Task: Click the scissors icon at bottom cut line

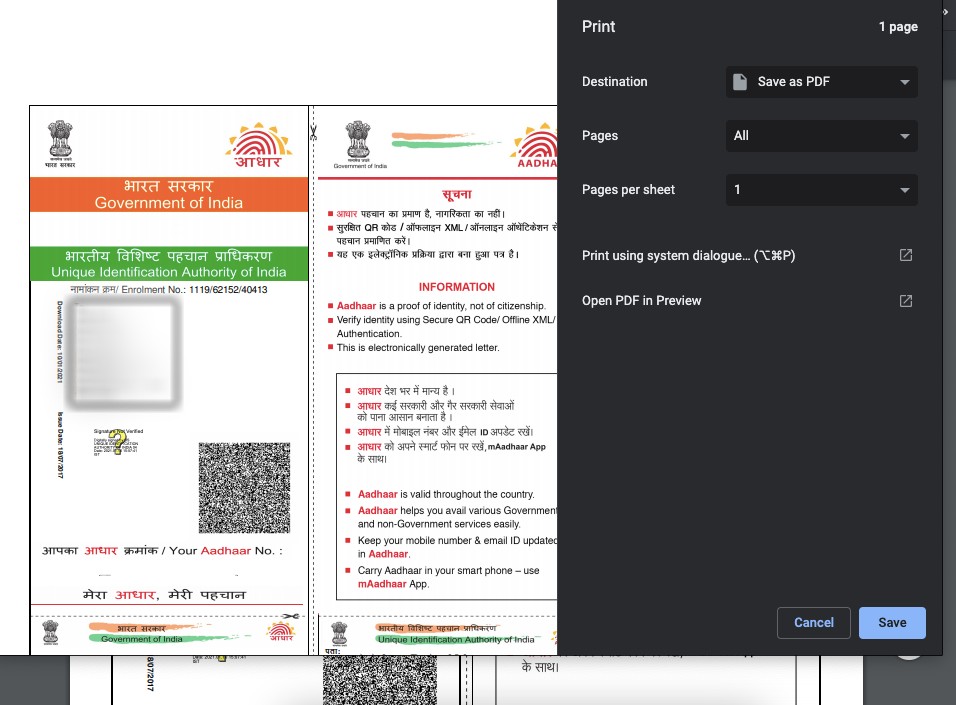Action: (291, 617)
